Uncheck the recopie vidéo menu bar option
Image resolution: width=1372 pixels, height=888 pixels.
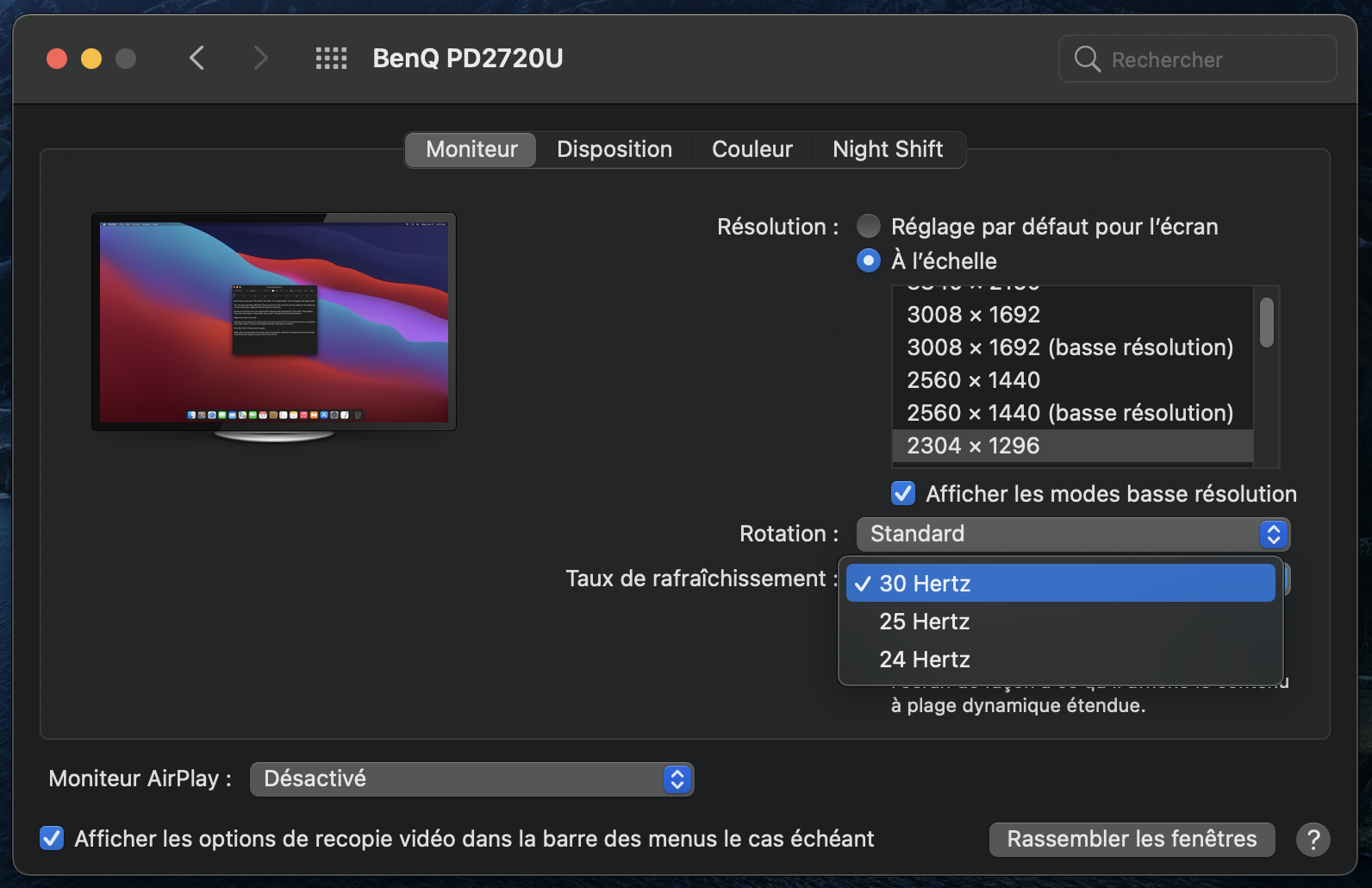pyautogui.click(x=52, y=838)
